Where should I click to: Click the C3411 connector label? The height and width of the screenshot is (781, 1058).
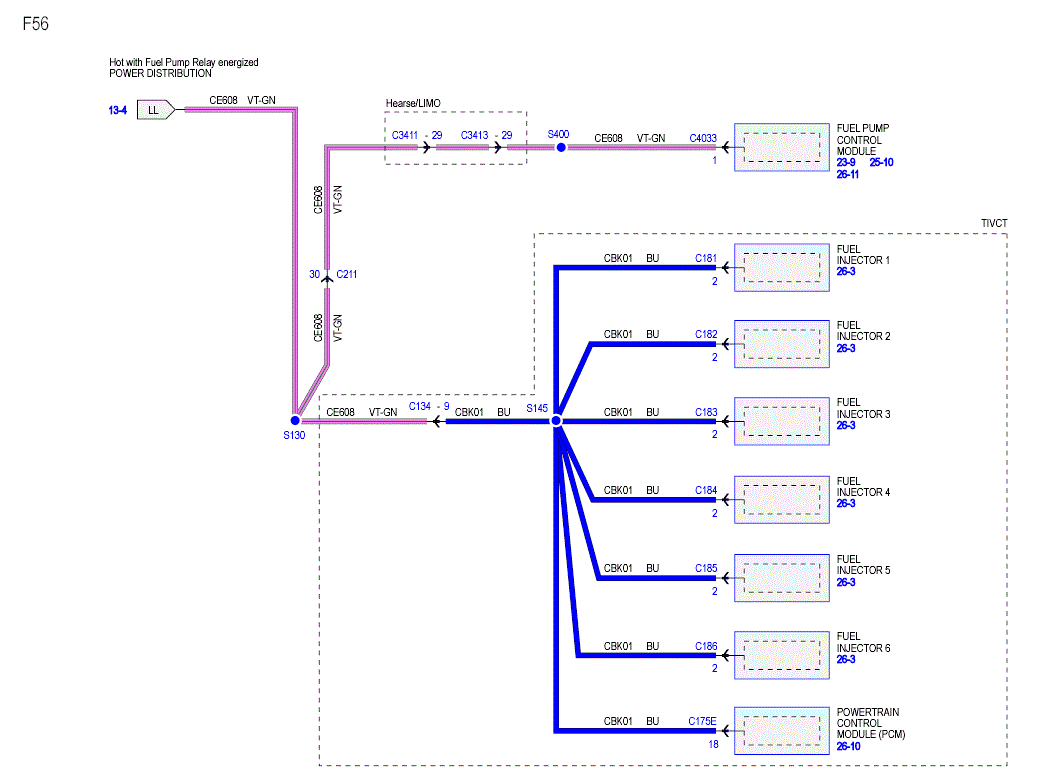click(405, 135)
